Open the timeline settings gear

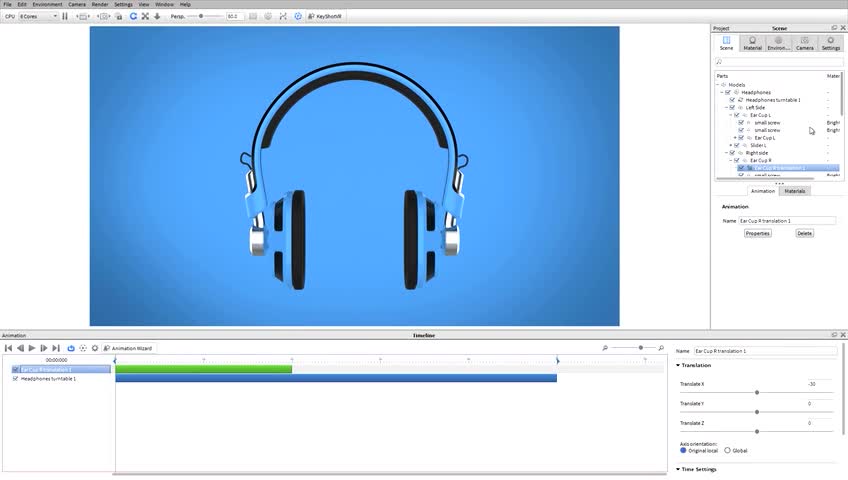point(95,348)
